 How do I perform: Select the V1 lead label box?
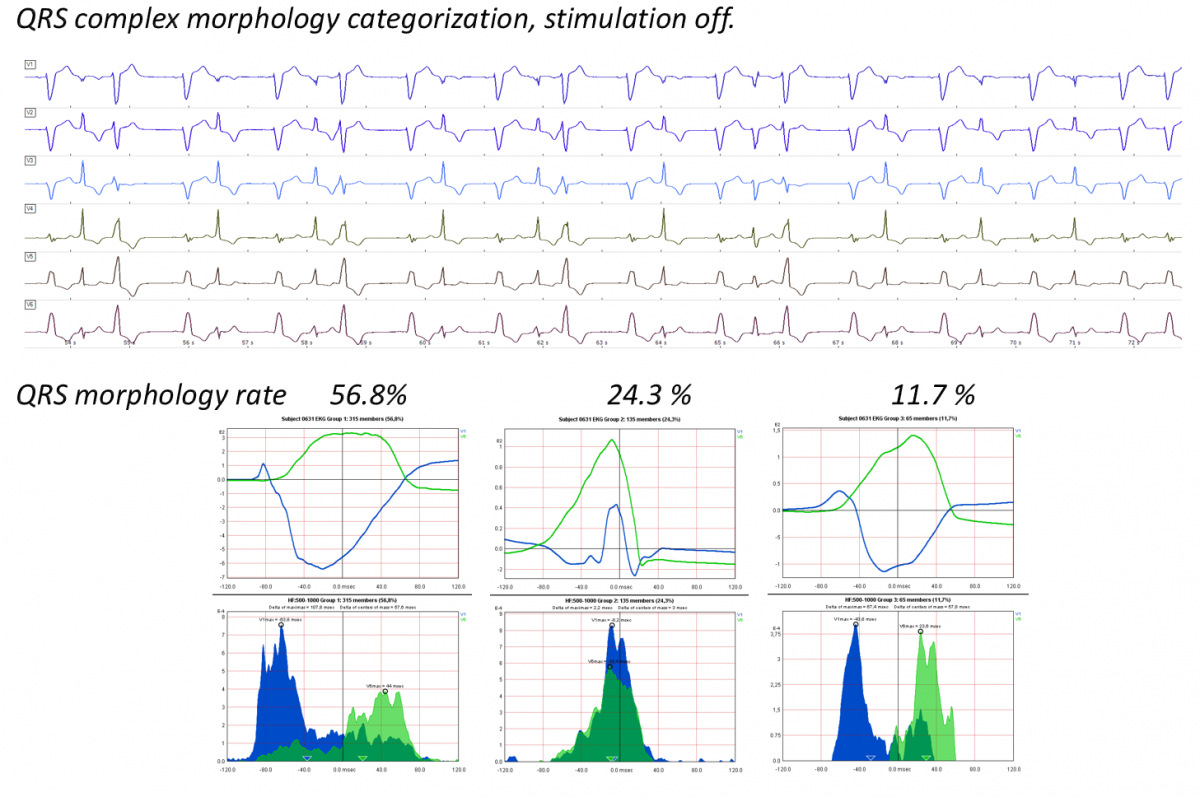coord(30,64)
